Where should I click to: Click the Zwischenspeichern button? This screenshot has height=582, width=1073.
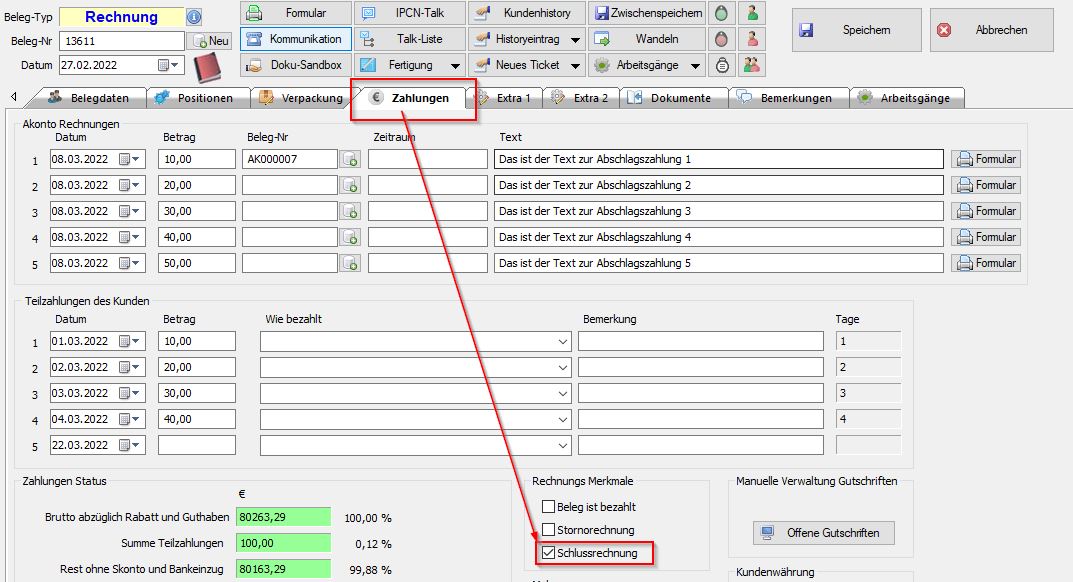tap(647, 13)
